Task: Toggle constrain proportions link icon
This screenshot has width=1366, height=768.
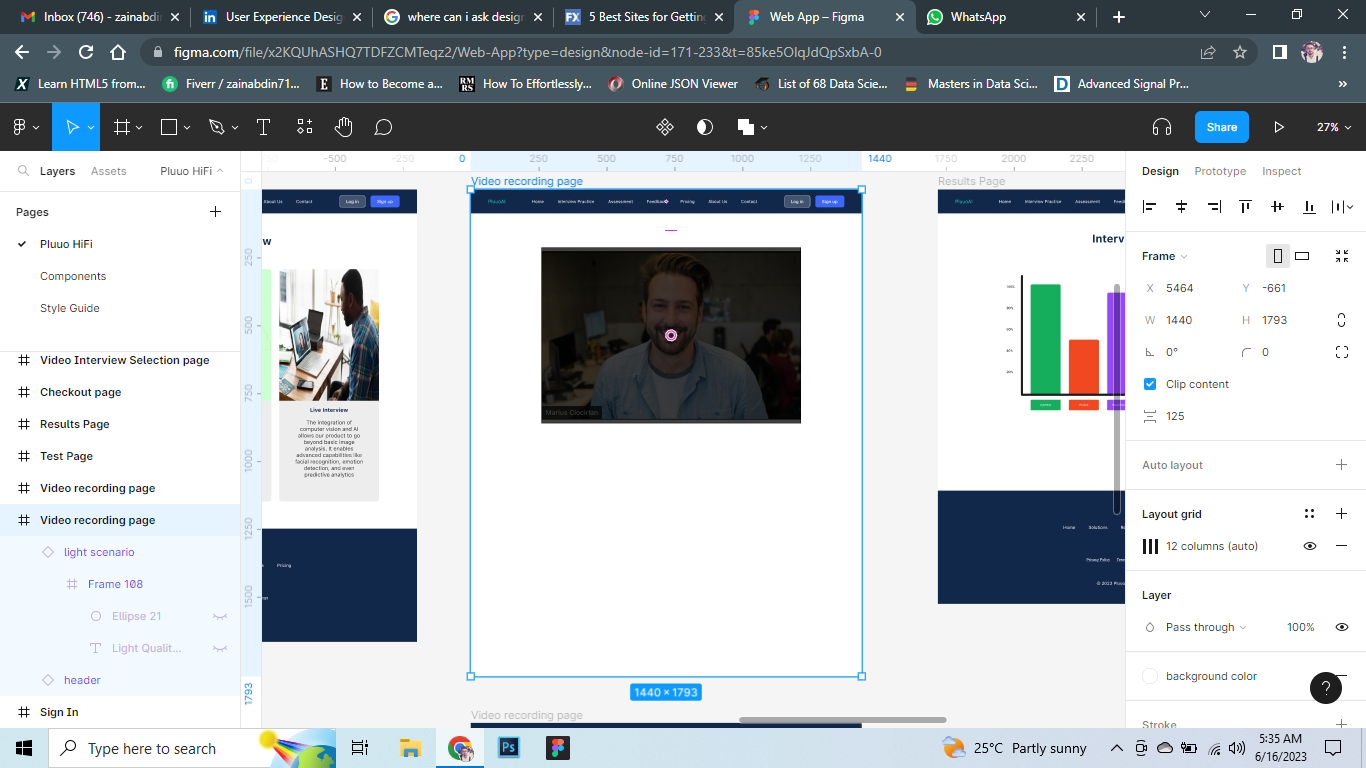Action: click(x=1342, y=320)
